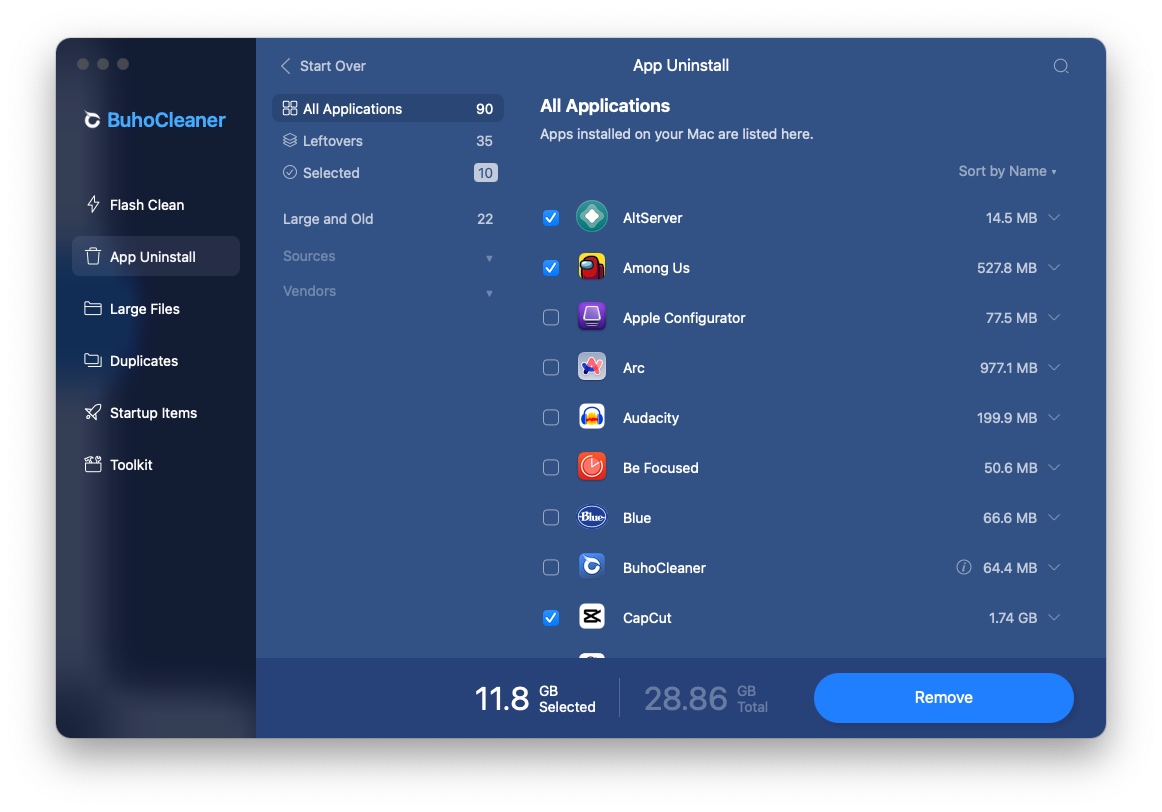This screenshot has height=812, width=1162.
Task: Click the Flash Clean lightning icon
Action: (x=93, y=204)
